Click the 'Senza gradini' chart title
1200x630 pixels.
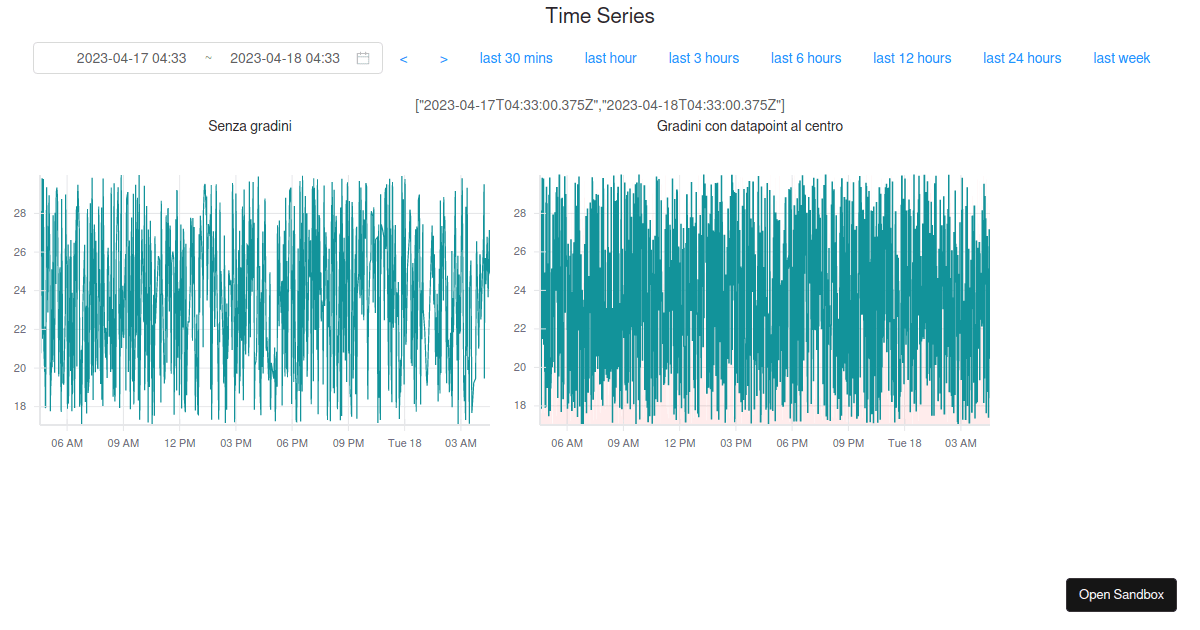(x=250, y=126)
